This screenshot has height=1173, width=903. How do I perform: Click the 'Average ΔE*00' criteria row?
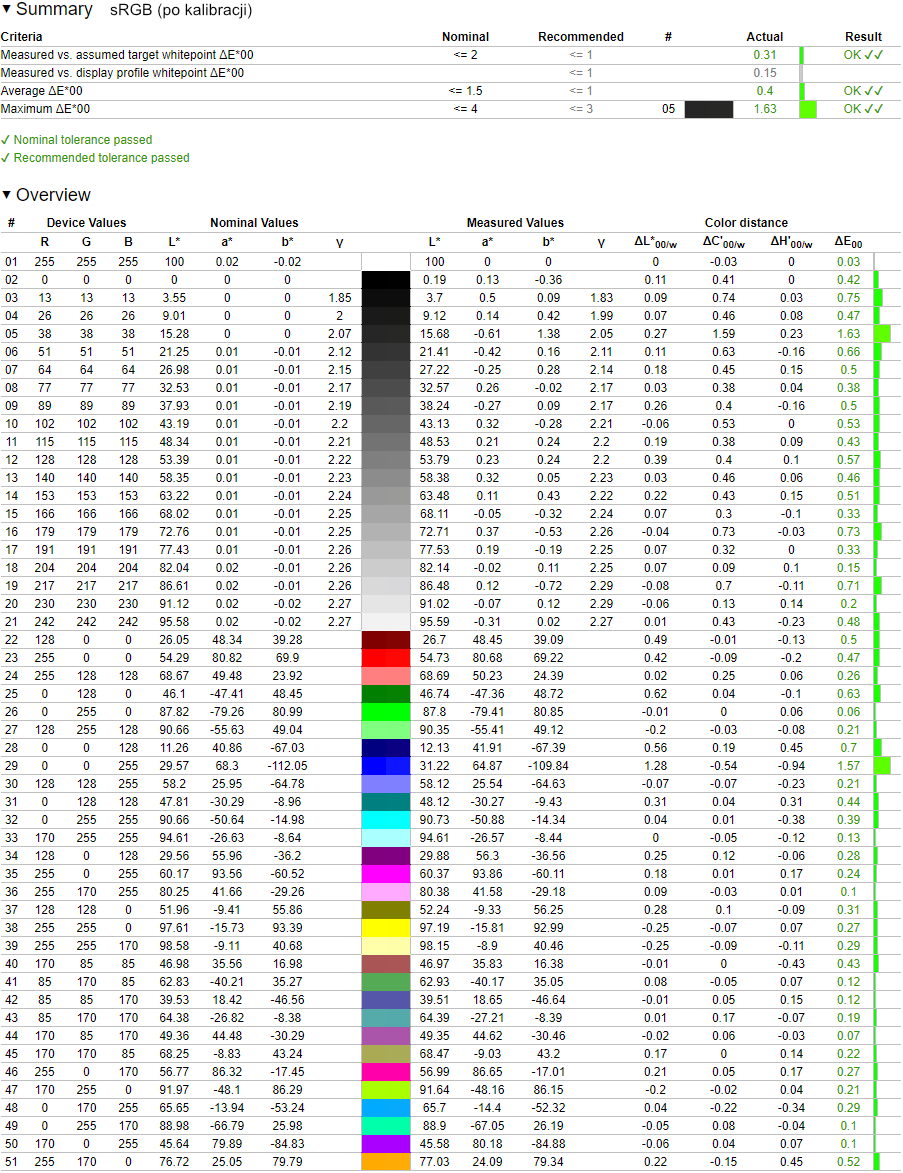[x=450, y=91]
